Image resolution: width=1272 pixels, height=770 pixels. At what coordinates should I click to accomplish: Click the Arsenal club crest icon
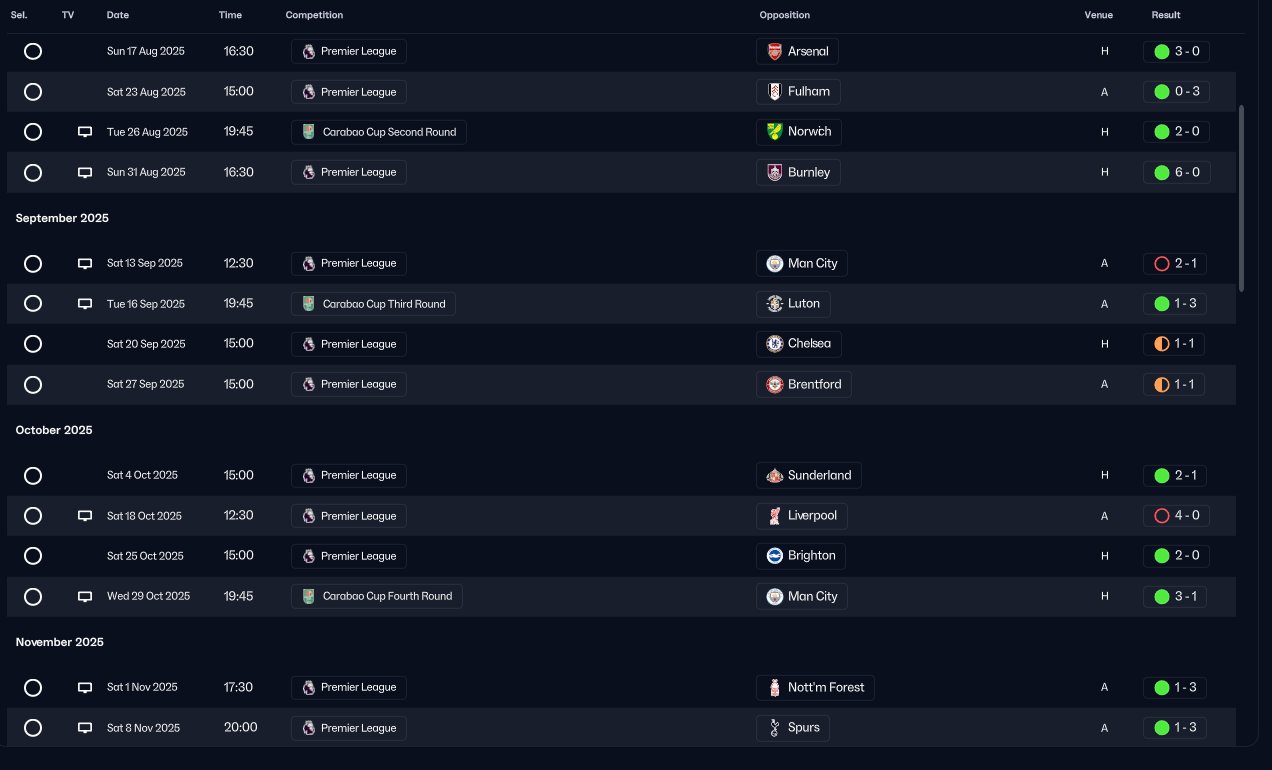tap(774, 52)
